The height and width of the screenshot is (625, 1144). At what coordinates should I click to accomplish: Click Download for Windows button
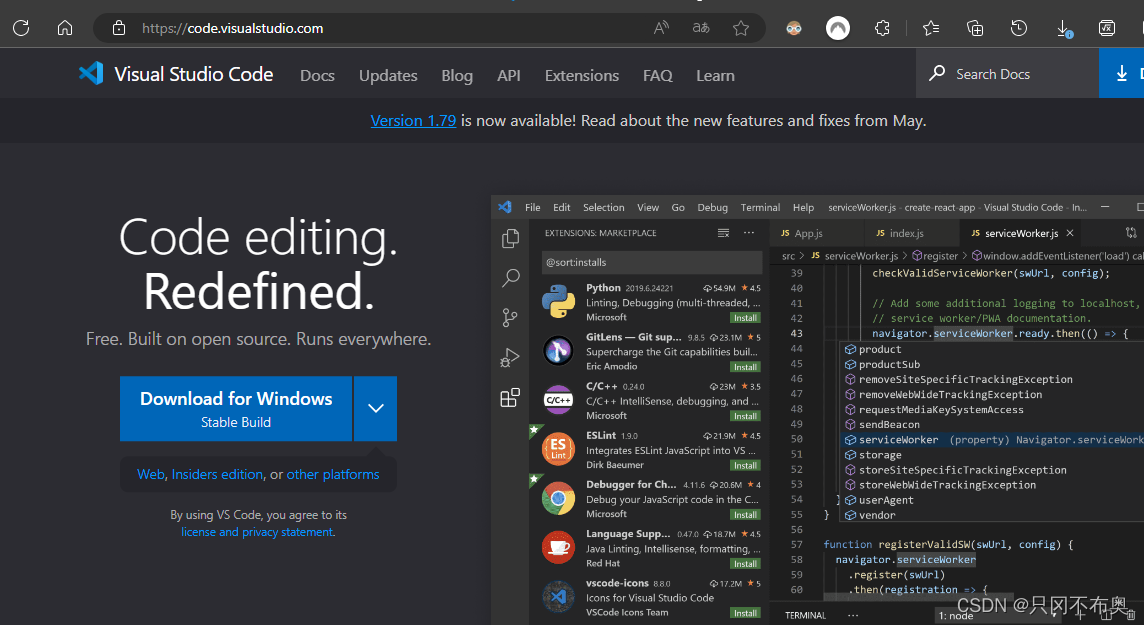[x=236, y=408]
